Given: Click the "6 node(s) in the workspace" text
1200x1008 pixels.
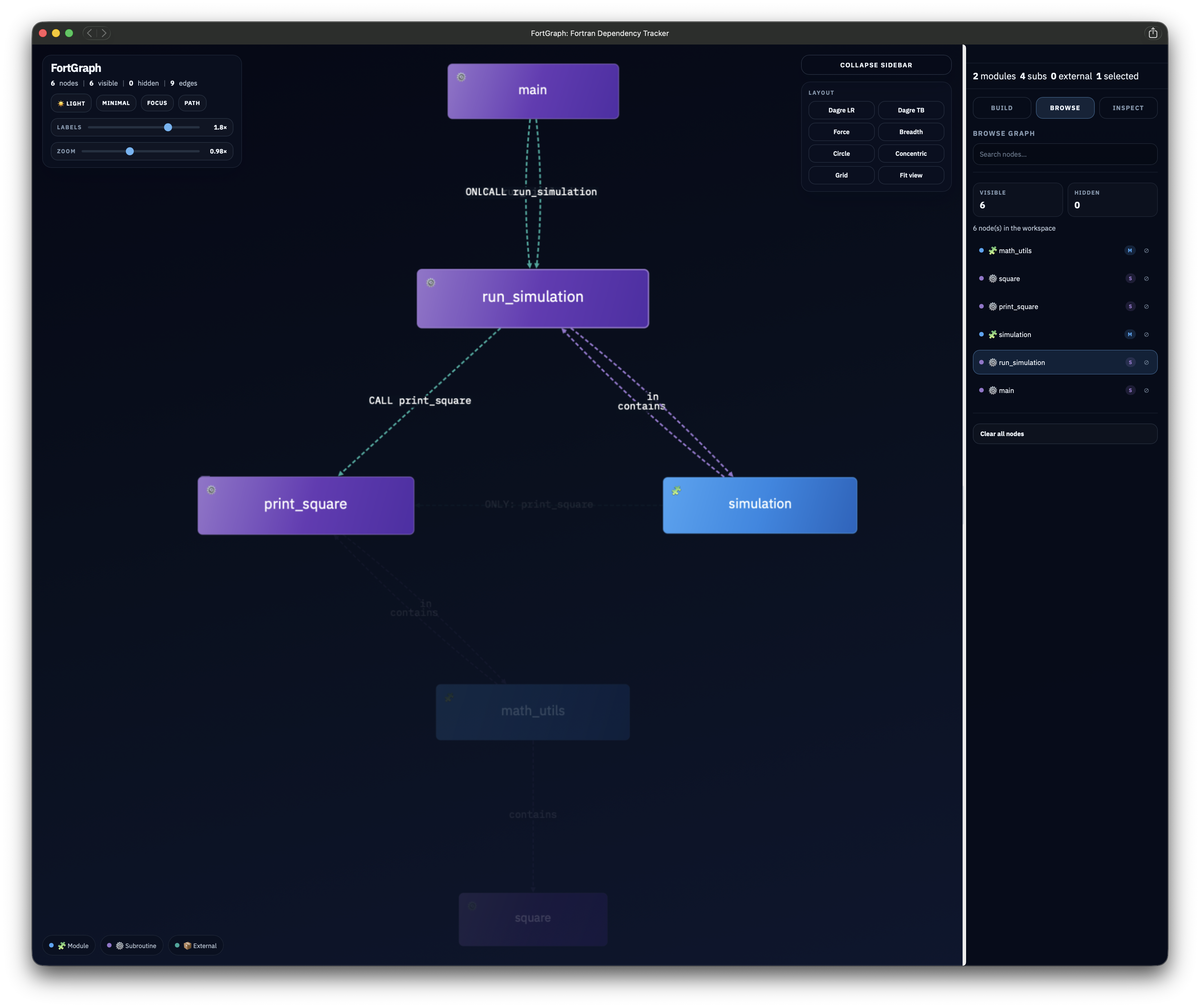Looking at the screenshot, I should [1014, 228].
